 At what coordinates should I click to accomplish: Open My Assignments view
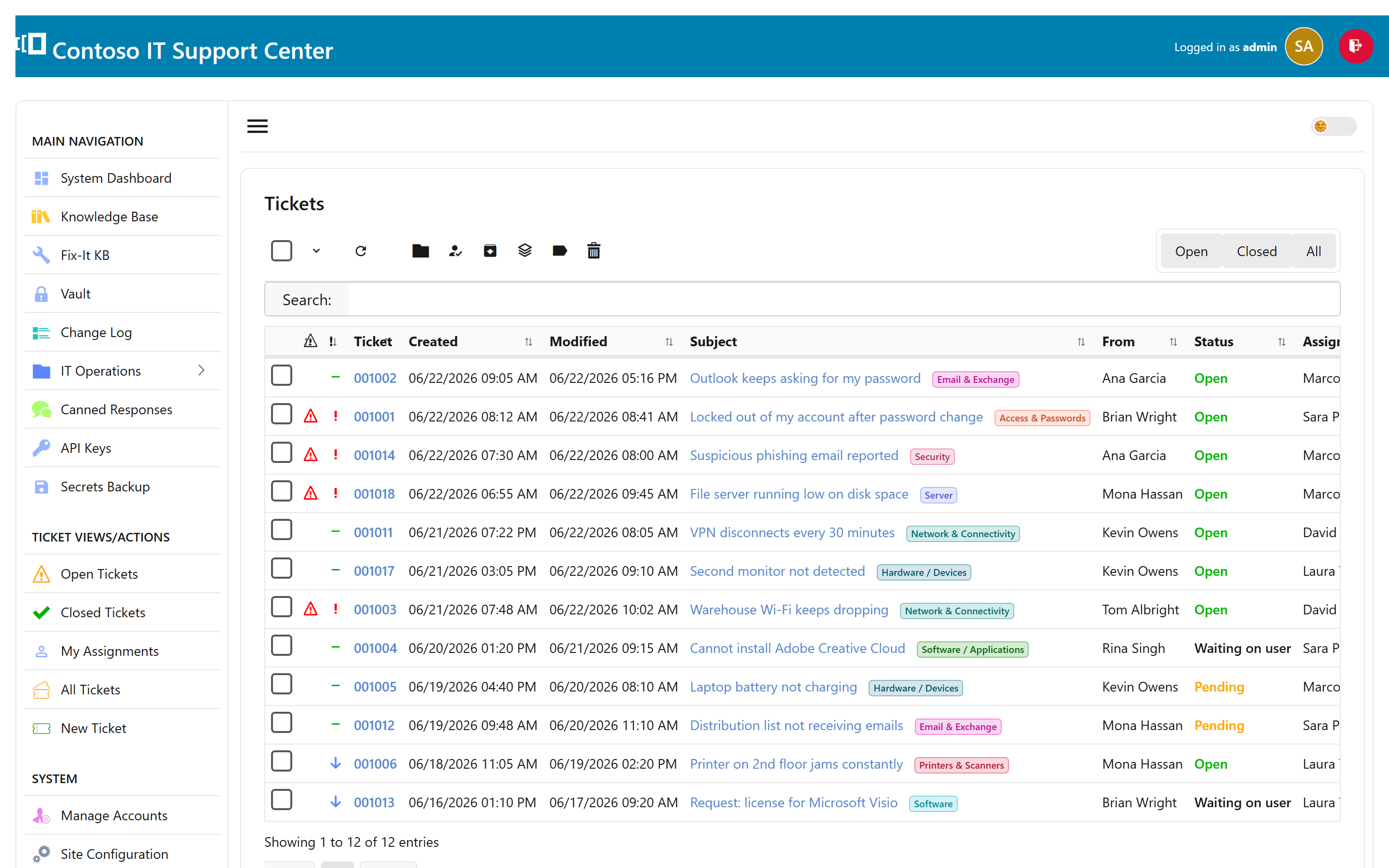pos(122,651)
